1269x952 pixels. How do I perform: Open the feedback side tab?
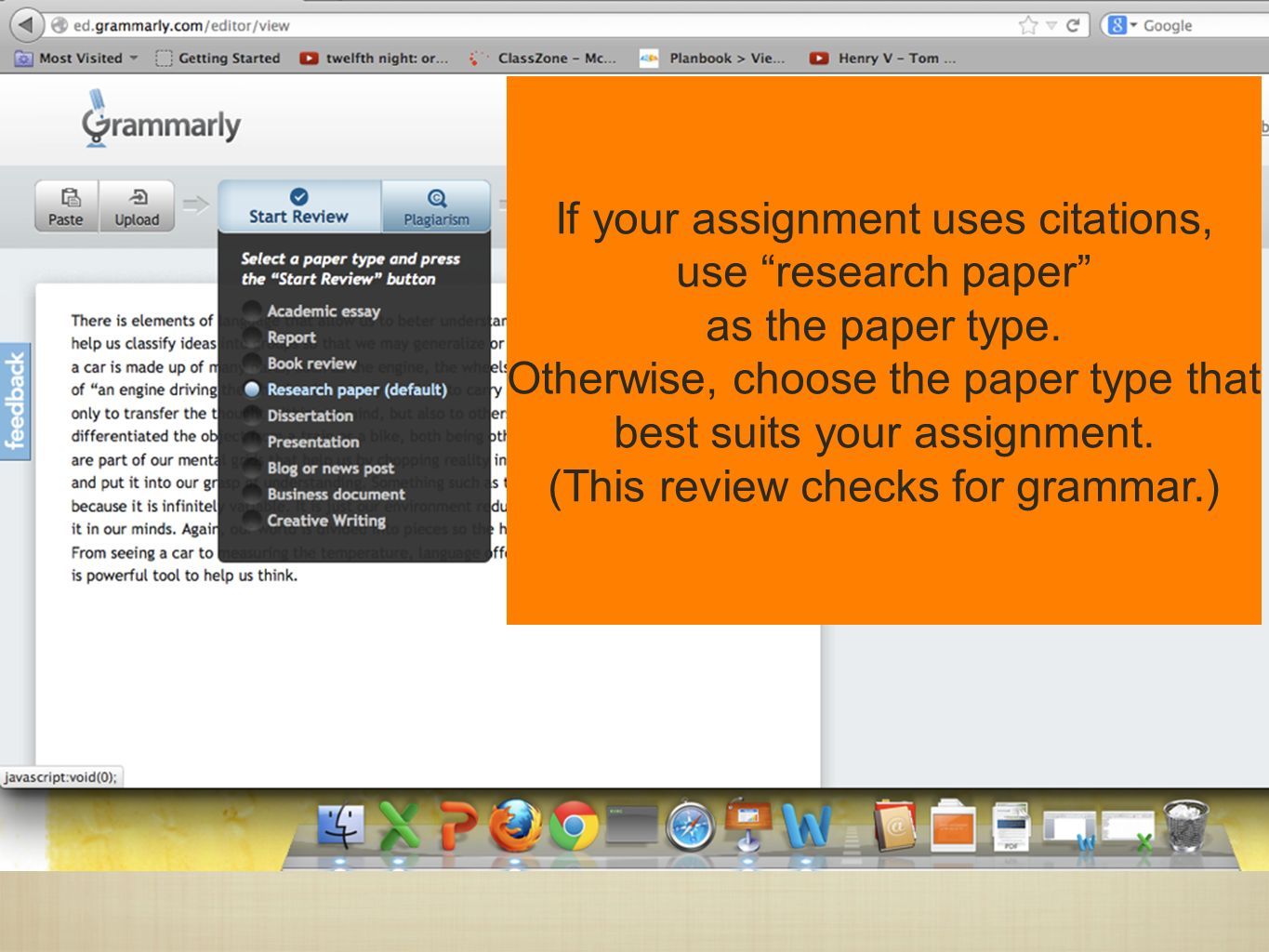point(15,401)
